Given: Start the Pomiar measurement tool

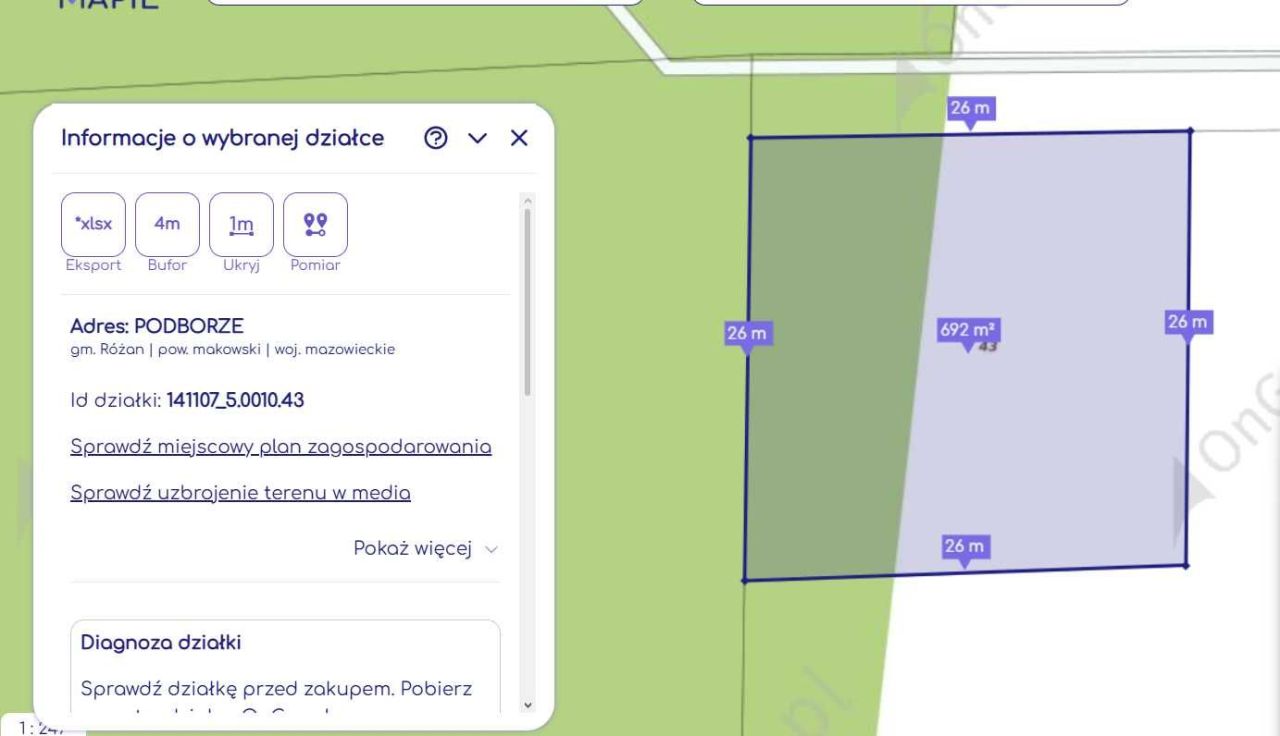Looking at the screenshot, I should click(315, 224).
